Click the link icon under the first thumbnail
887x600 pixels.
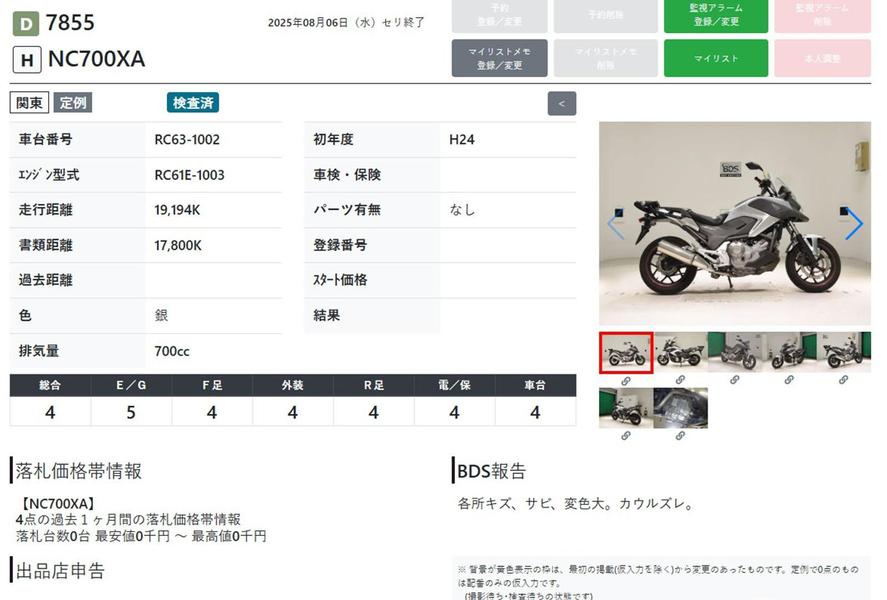pyautogui.click(x=626, y=381)
